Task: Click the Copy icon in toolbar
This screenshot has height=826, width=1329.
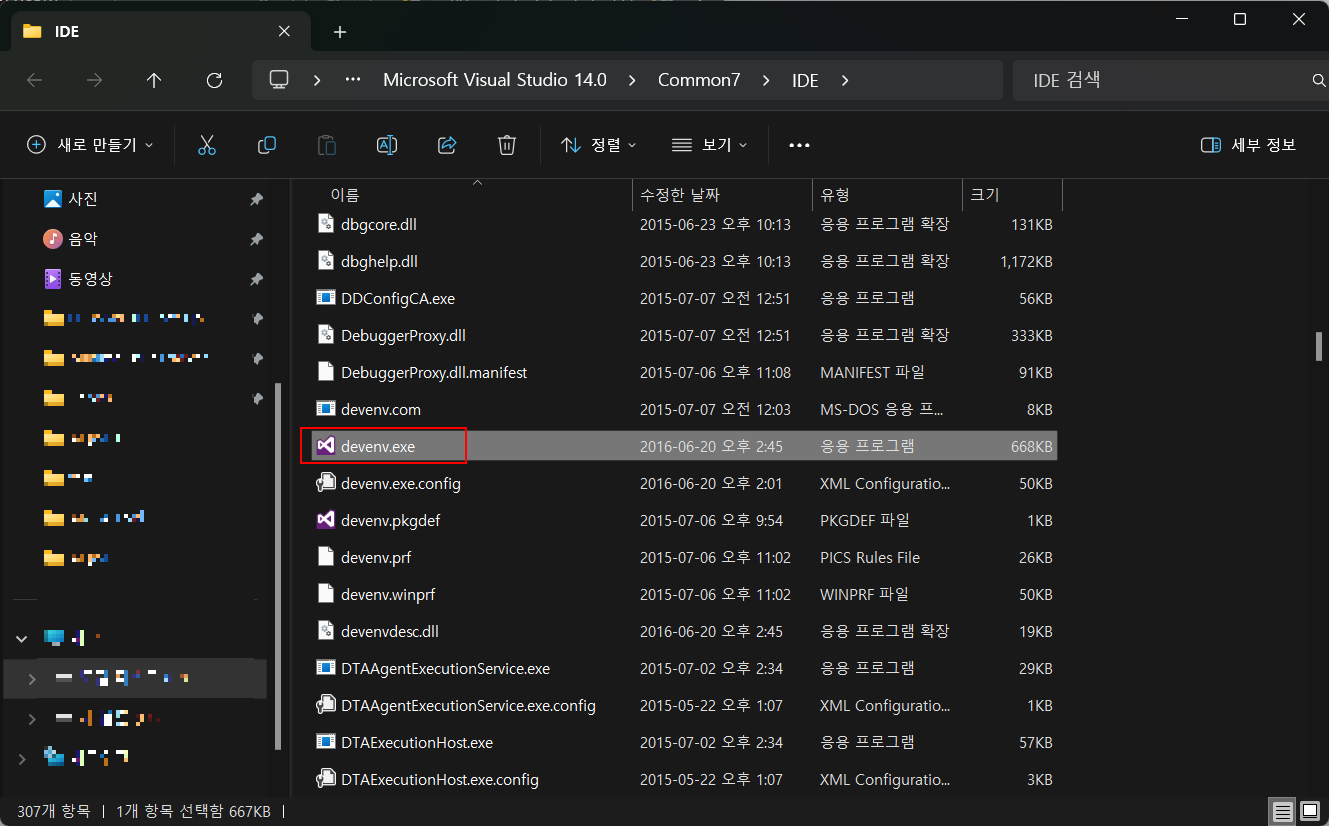Action: pyautogui.click(x=267, y=145)
